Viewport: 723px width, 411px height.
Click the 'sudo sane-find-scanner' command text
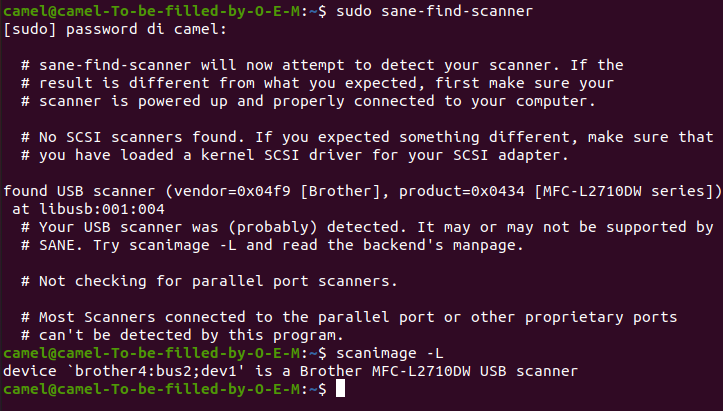tap(434, 11)
